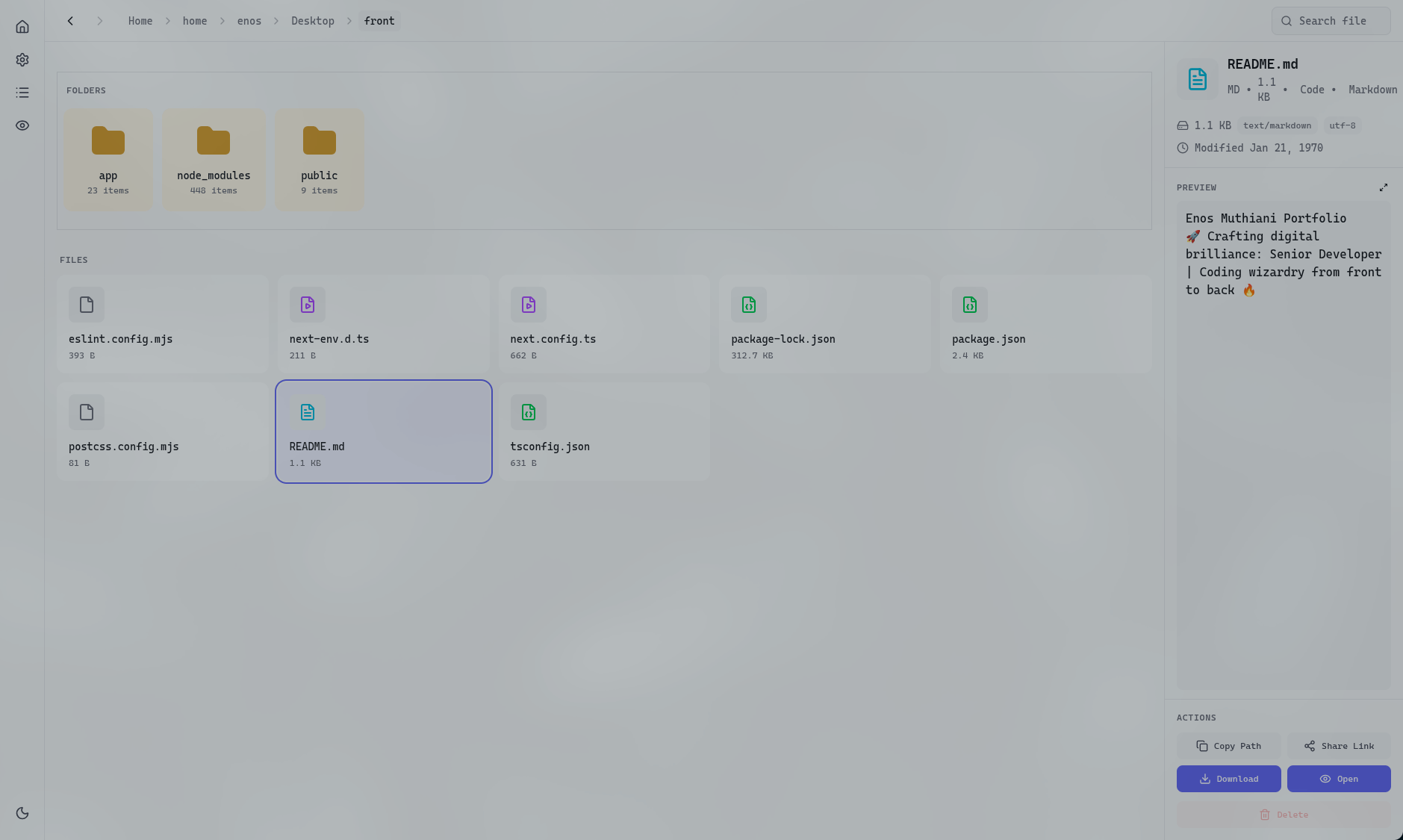Click the Home icon in the sidebar
The width and height of the screenshot is (1403, 840).
[22, 27]
